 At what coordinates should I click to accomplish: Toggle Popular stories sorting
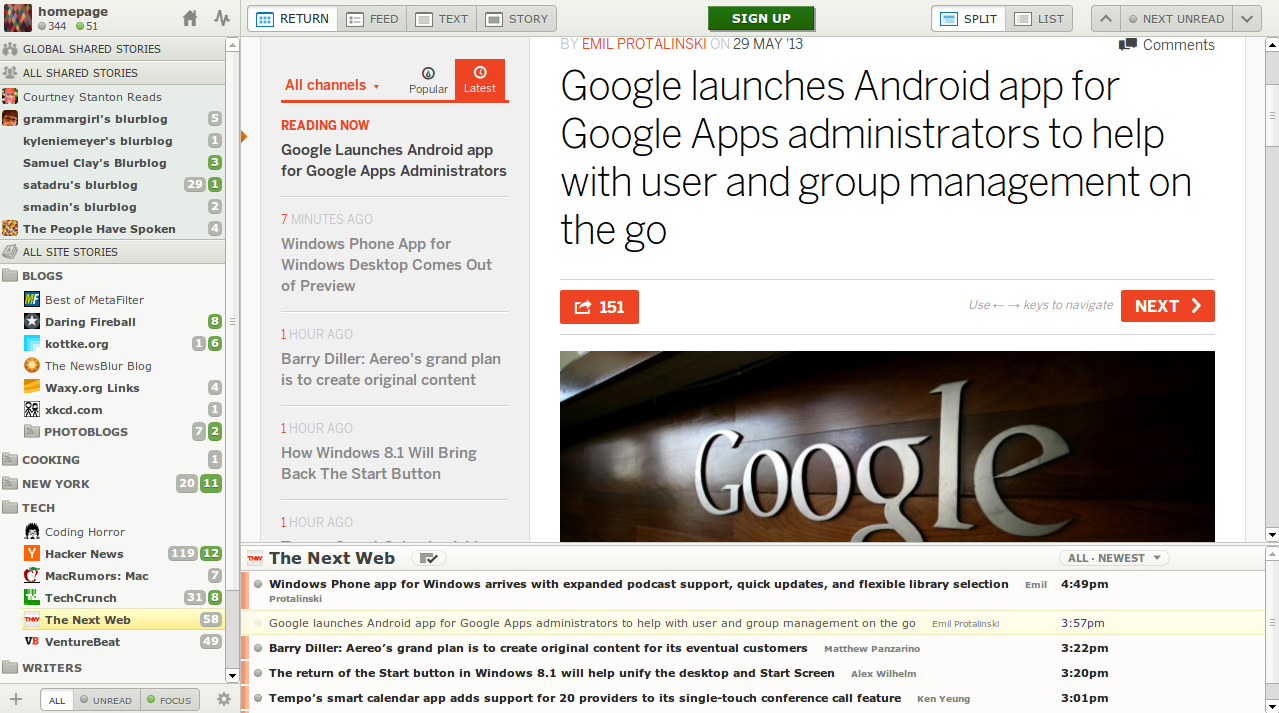(x=428, y=80)
